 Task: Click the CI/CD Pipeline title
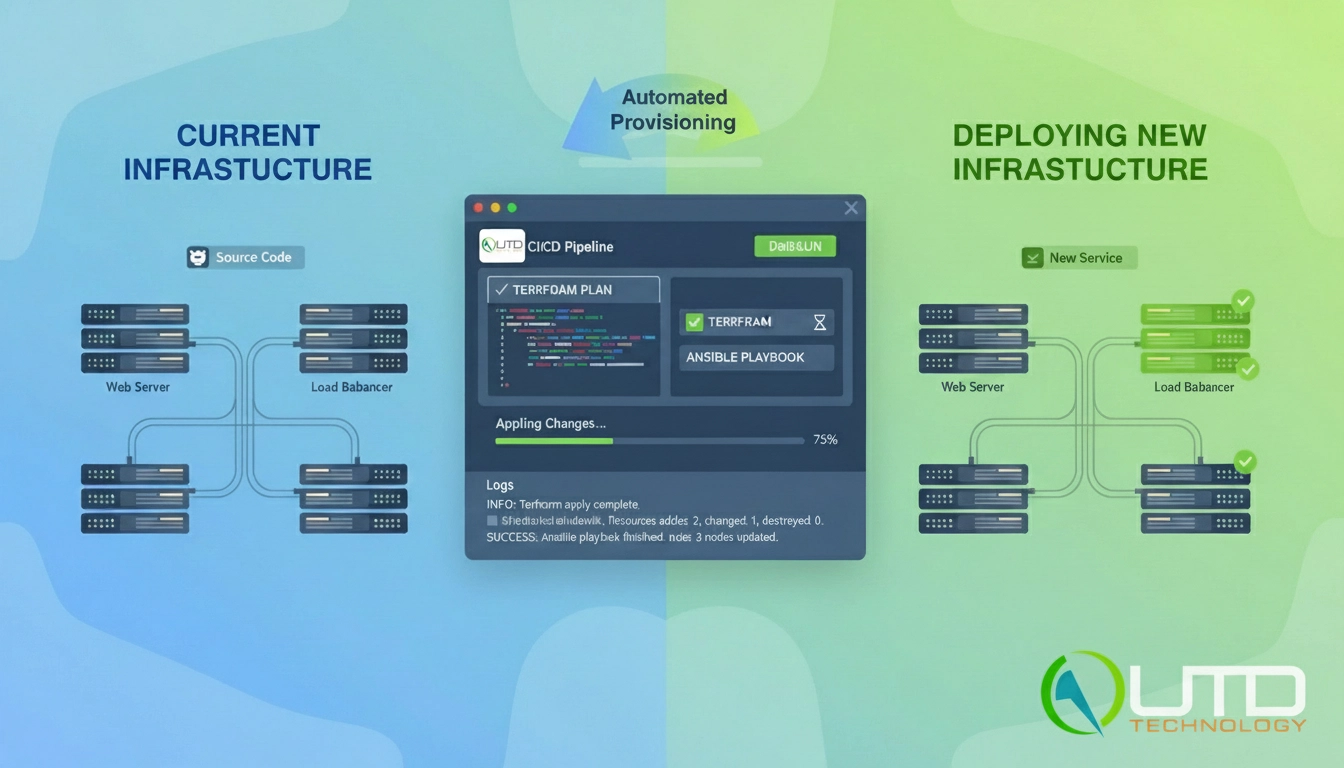(572, 246)
